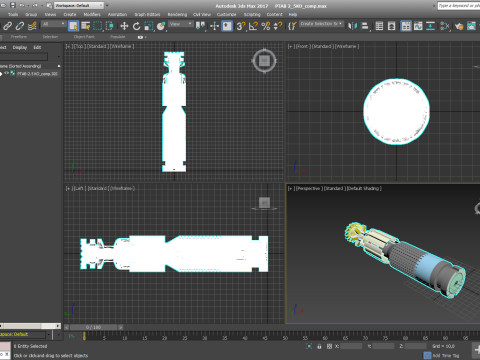The height and width of the screenshot is (360, 480).
Task: Open the Material Editor icon
Action: click(445, 26)
